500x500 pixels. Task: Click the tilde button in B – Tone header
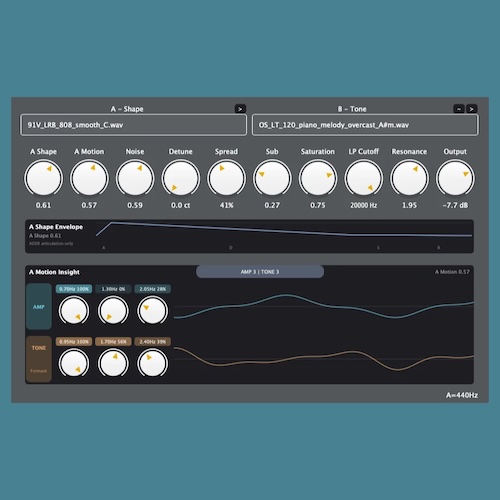(x=459, y=109)
